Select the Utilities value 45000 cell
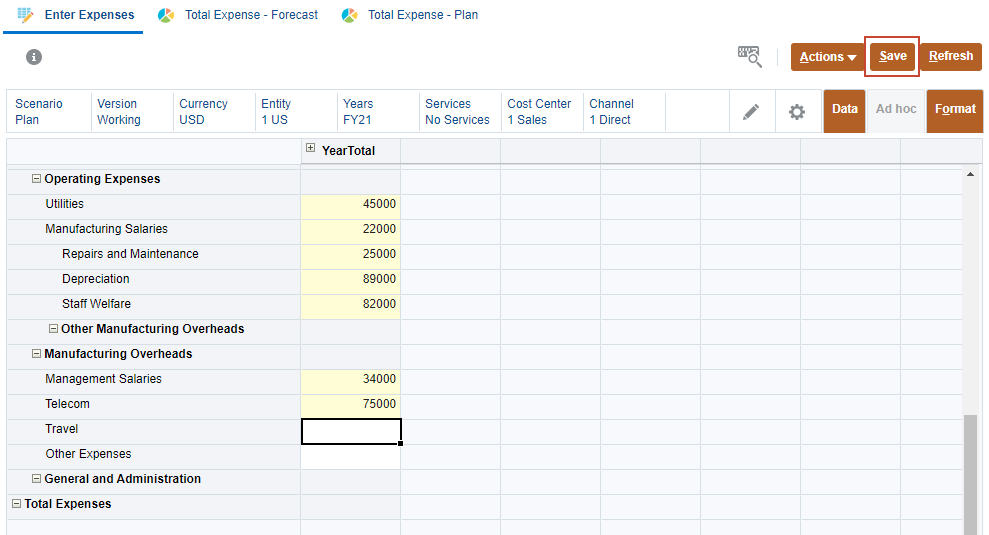The width and height of the screenshot is (989, 535). [x=351, y=207]
